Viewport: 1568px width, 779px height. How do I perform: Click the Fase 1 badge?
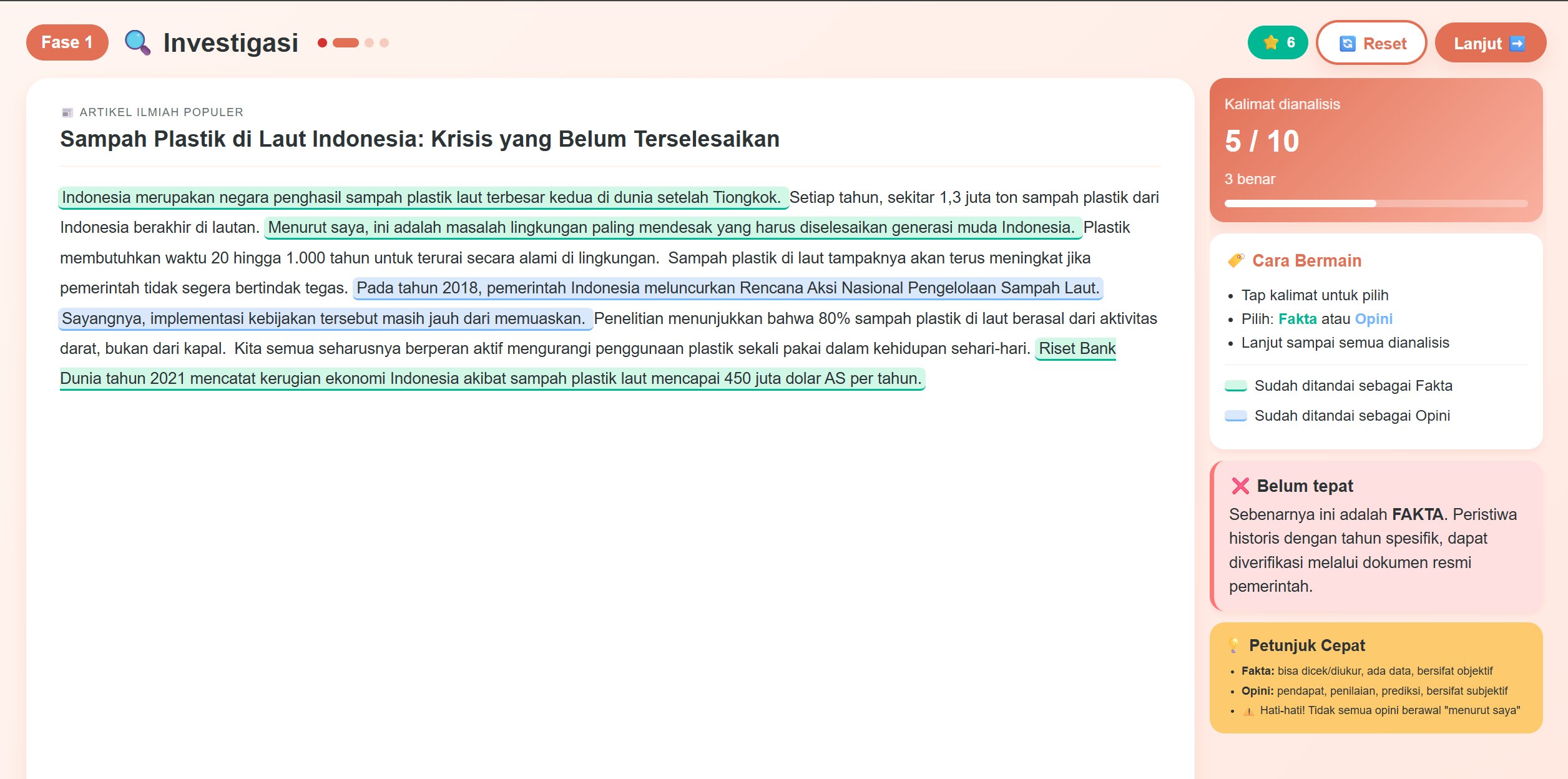[67, 42]
